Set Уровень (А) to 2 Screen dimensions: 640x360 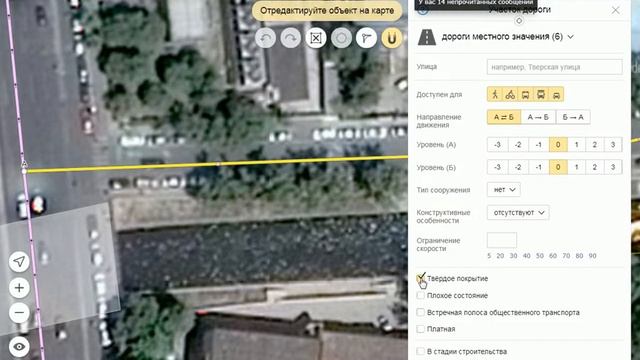coord(595,144)
